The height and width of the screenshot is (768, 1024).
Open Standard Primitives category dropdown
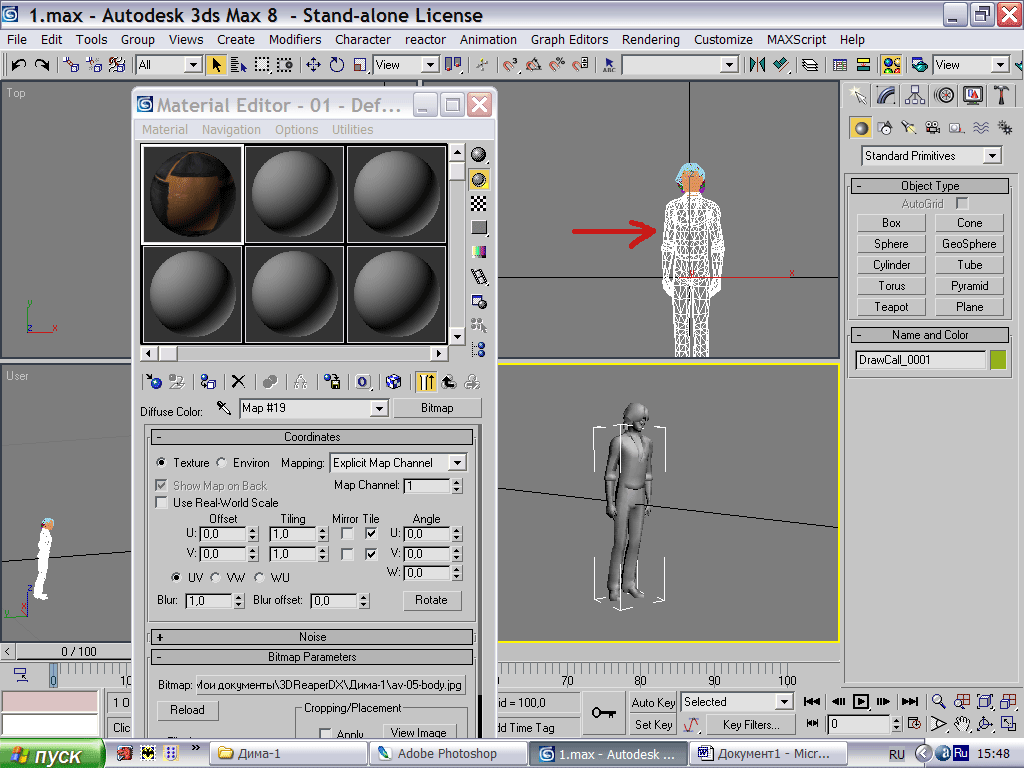[993, 156]
